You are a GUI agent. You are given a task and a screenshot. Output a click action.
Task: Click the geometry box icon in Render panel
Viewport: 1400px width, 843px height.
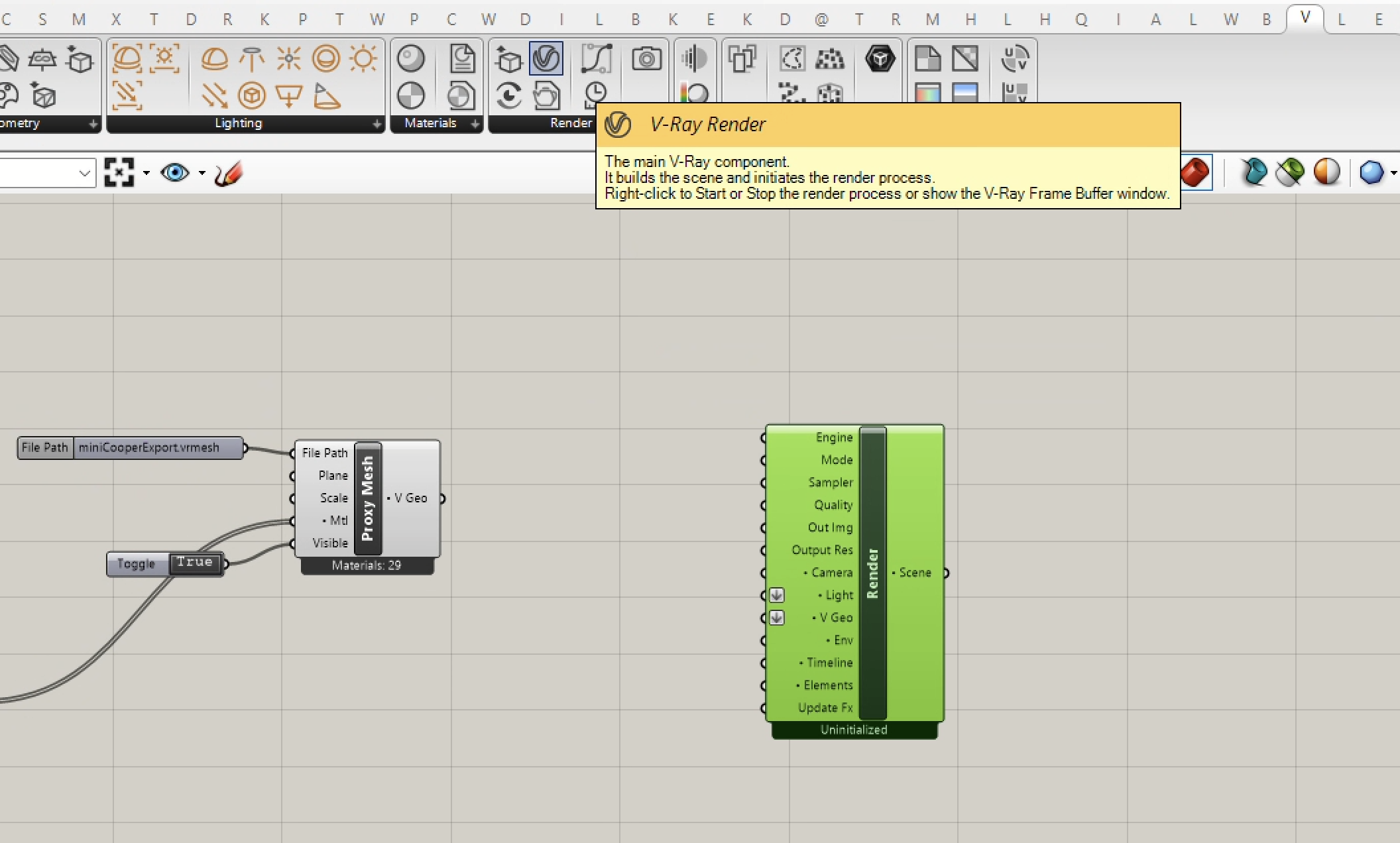pyautogui.click(x=508, y=59)
